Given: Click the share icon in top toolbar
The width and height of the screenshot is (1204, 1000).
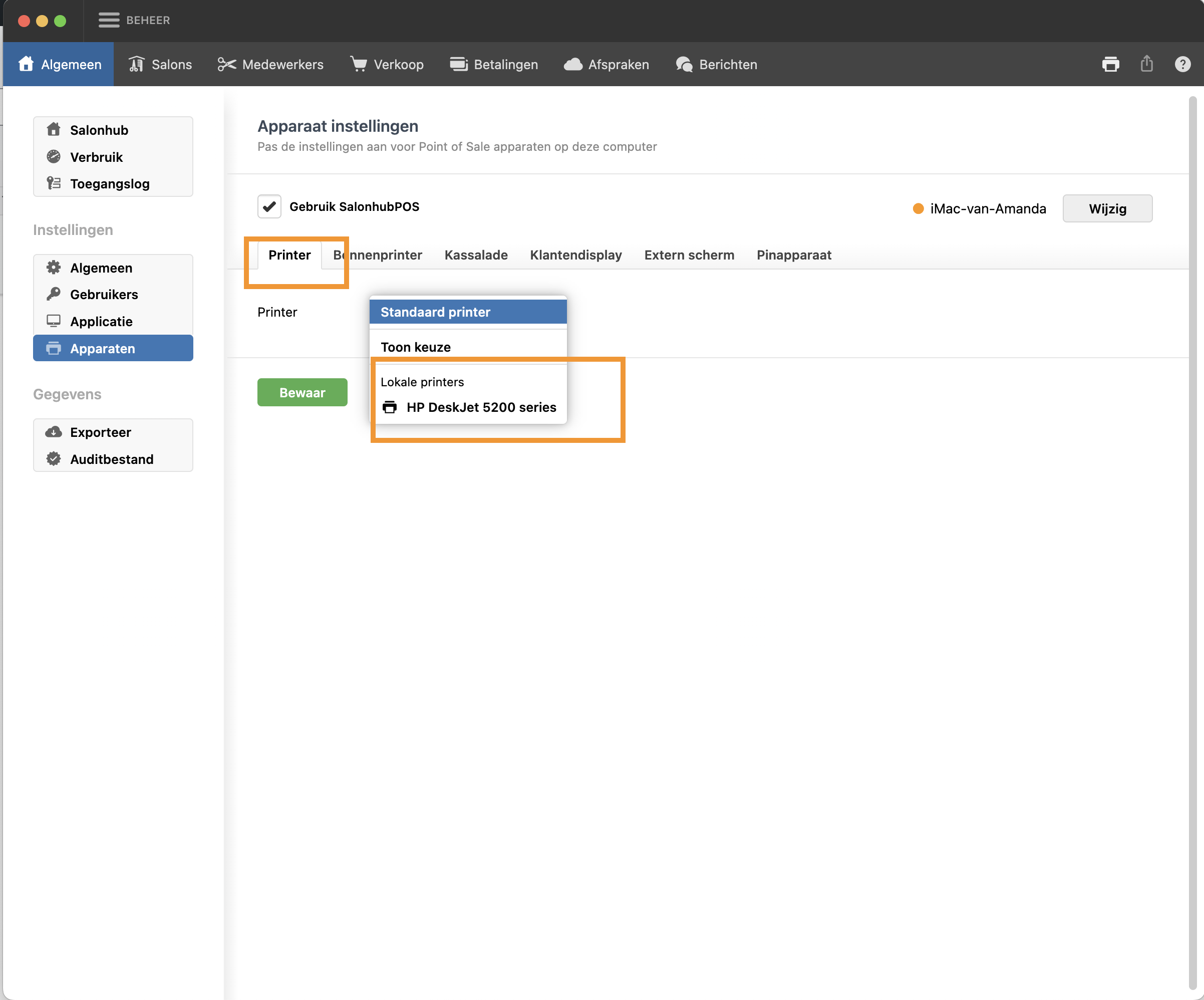Looking at the screenshot, I should coord(1147,64).
